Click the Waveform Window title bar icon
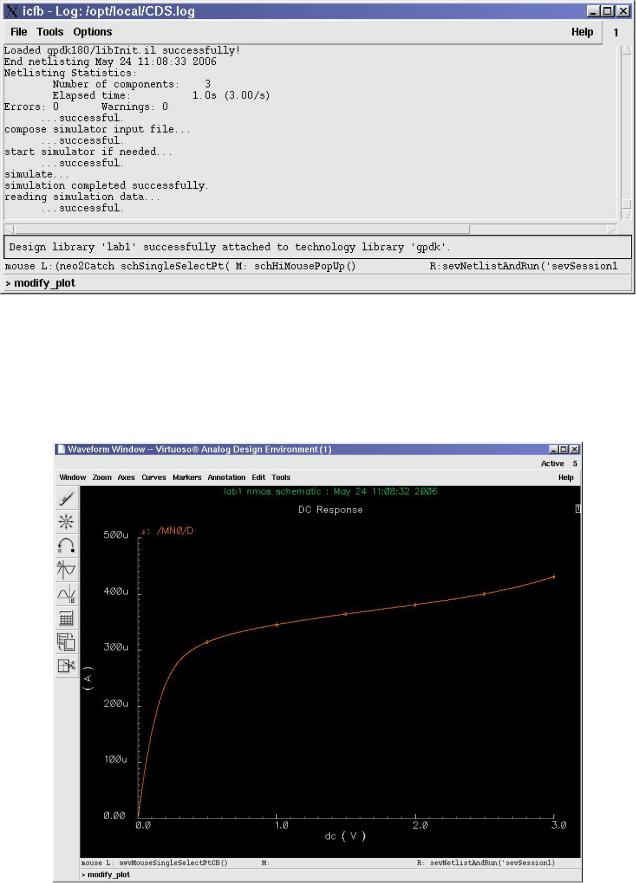The height and width of the screenshot is (883, 636). tap(61, 449)
